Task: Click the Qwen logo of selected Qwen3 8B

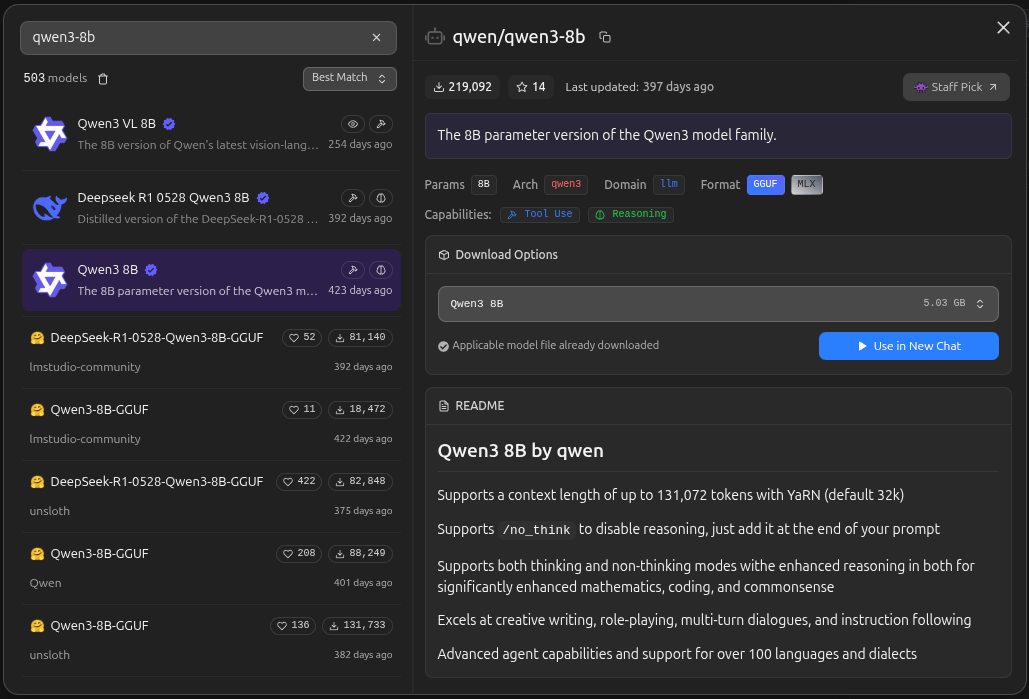Action: point(50,280)
